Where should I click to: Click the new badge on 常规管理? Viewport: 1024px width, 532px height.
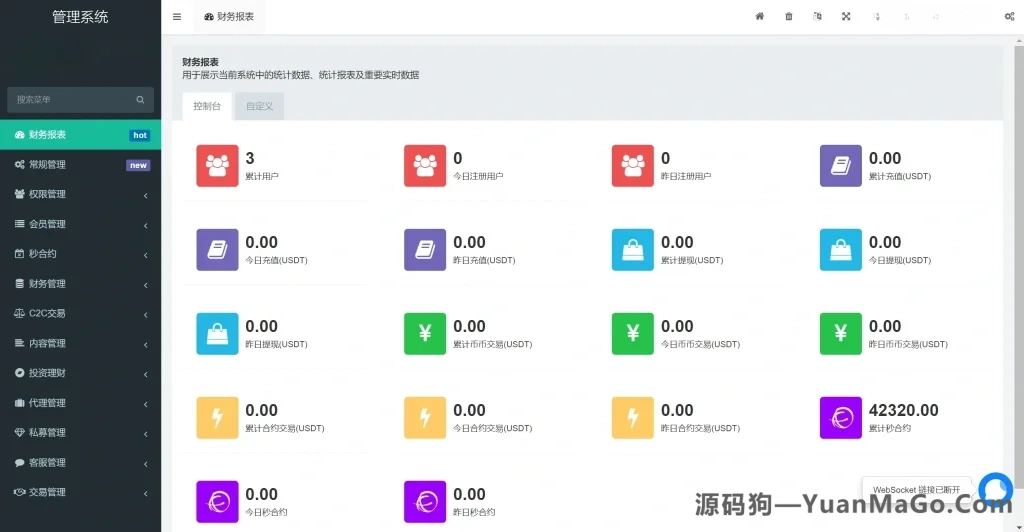(138, 165)
